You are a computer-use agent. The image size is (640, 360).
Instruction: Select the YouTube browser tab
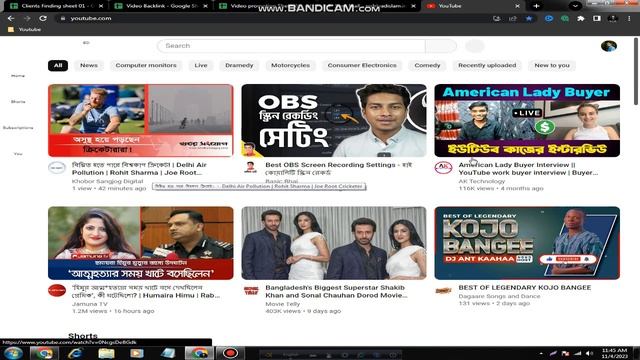469,6
